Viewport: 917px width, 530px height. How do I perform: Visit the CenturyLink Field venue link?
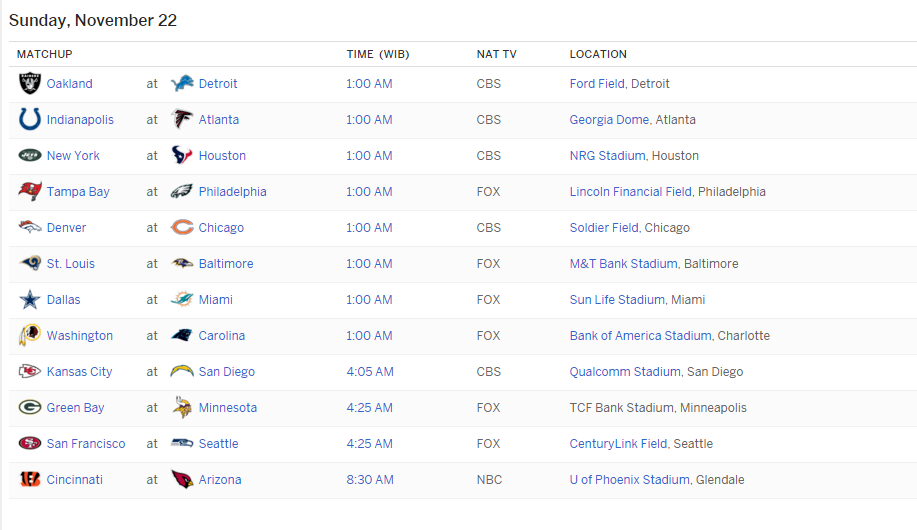click(618, 444)
